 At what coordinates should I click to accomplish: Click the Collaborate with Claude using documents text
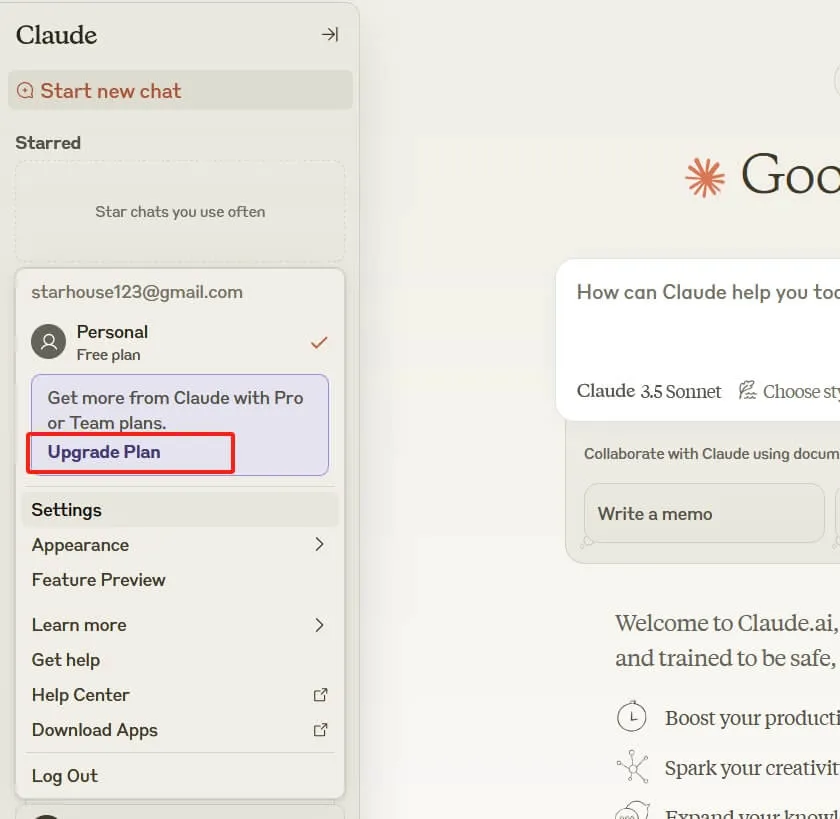point(711,454)
